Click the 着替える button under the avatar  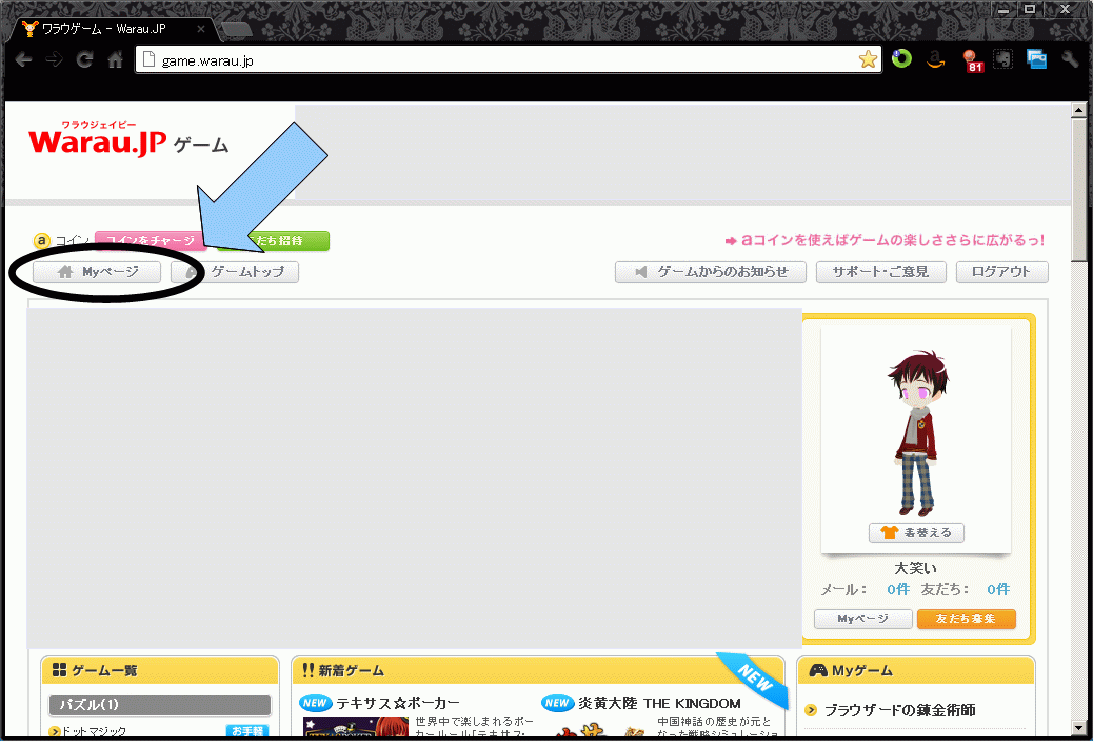pyautogui.click(x=916, y=533)
